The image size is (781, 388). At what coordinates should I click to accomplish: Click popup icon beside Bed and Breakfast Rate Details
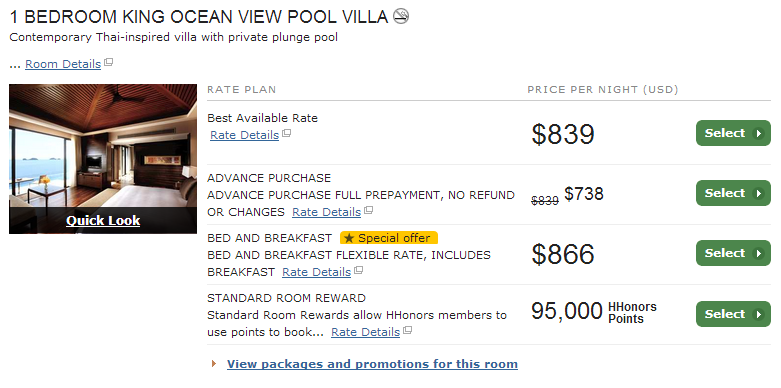358,271
